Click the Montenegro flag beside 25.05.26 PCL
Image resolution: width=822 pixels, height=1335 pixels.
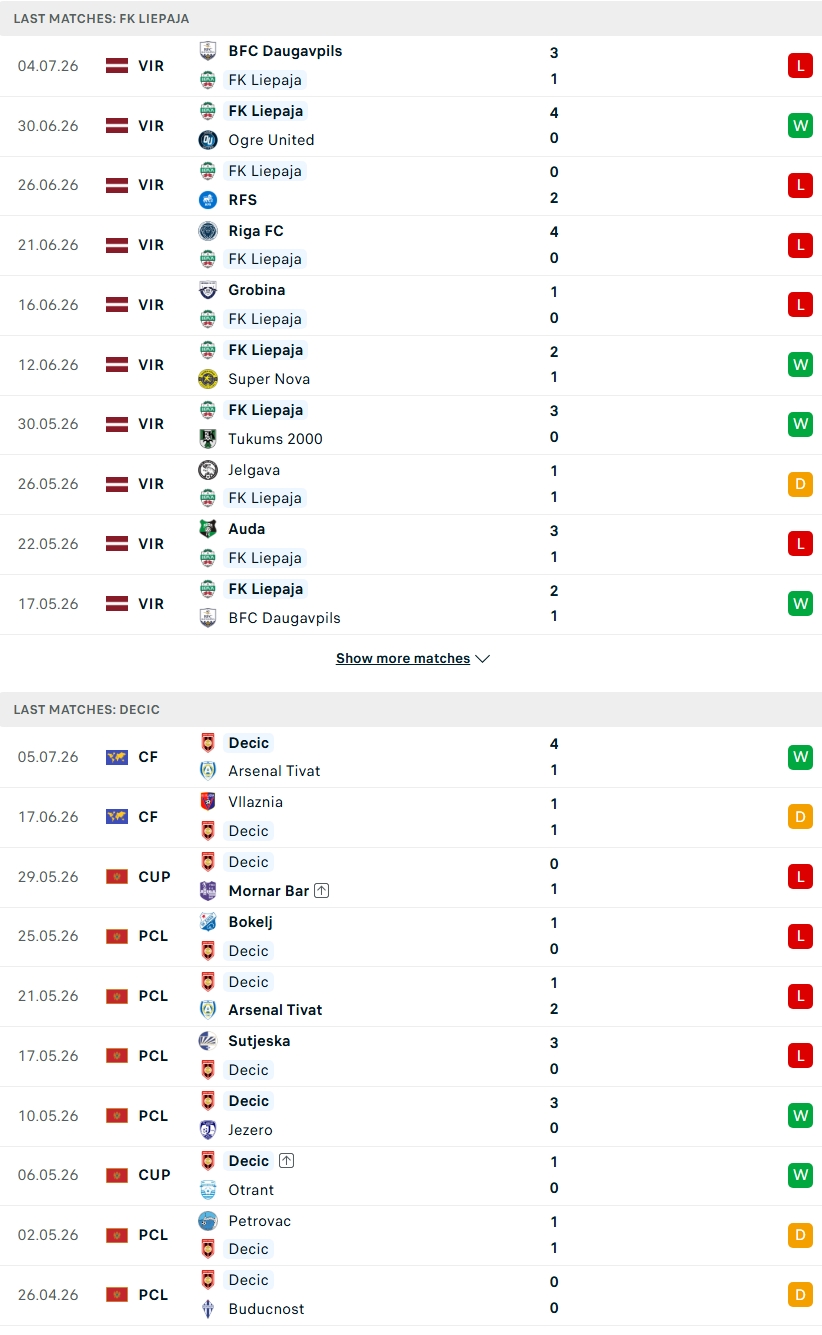pyautogui.click(x=117, y=937)
